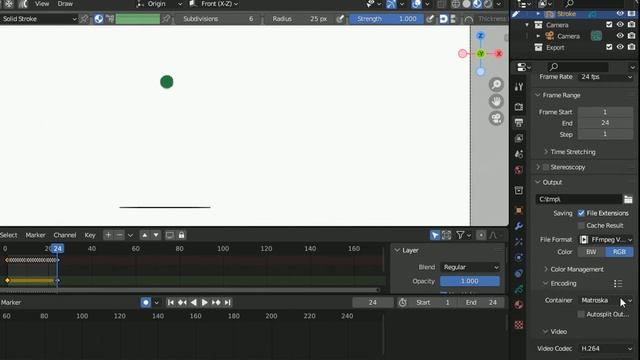Enable the Autosplit Output checkbox

(x=581, y=314)
